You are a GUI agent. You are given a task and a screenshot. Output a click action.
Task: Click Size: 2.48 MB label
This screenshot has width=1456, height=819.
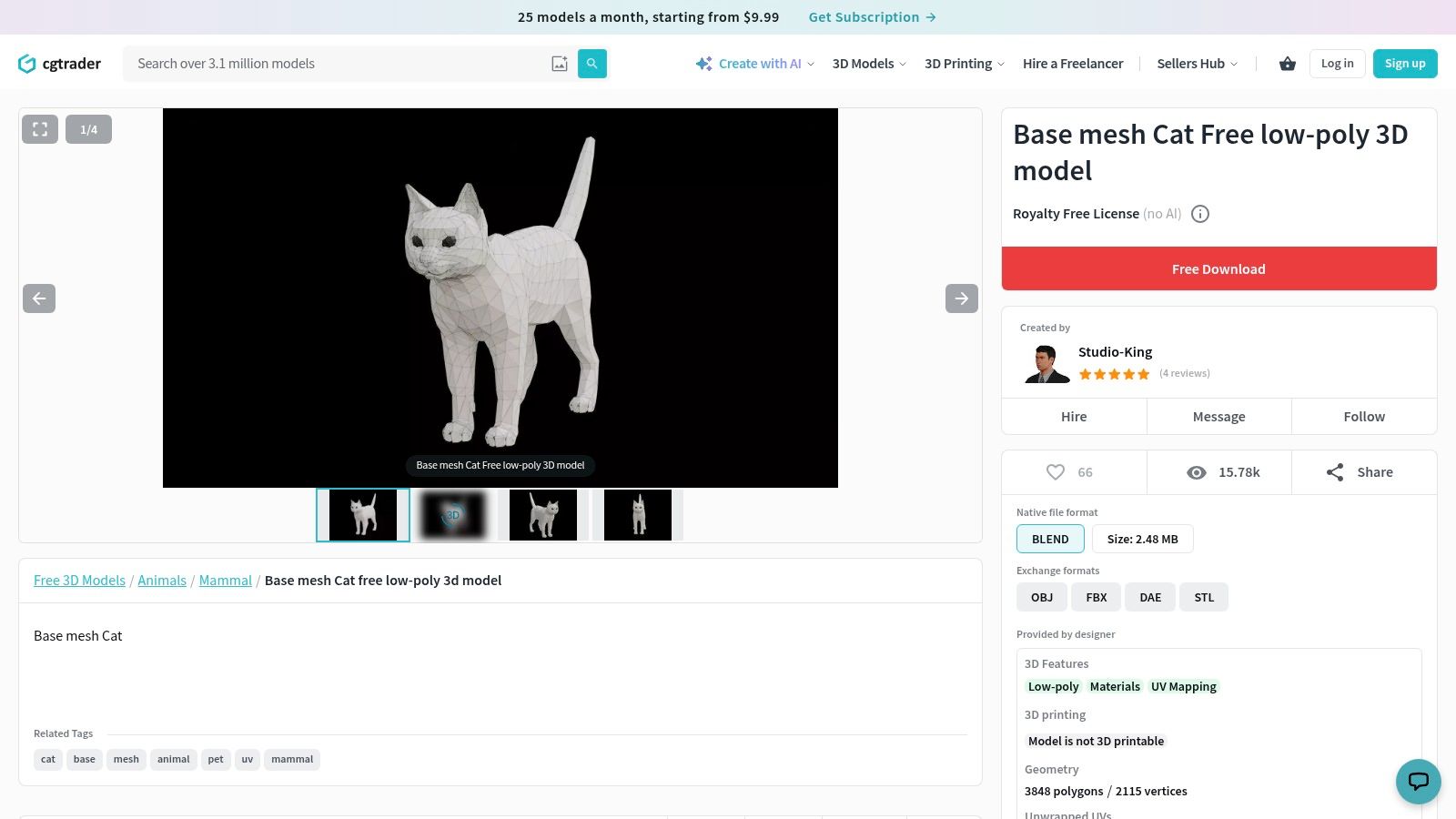1143,539
